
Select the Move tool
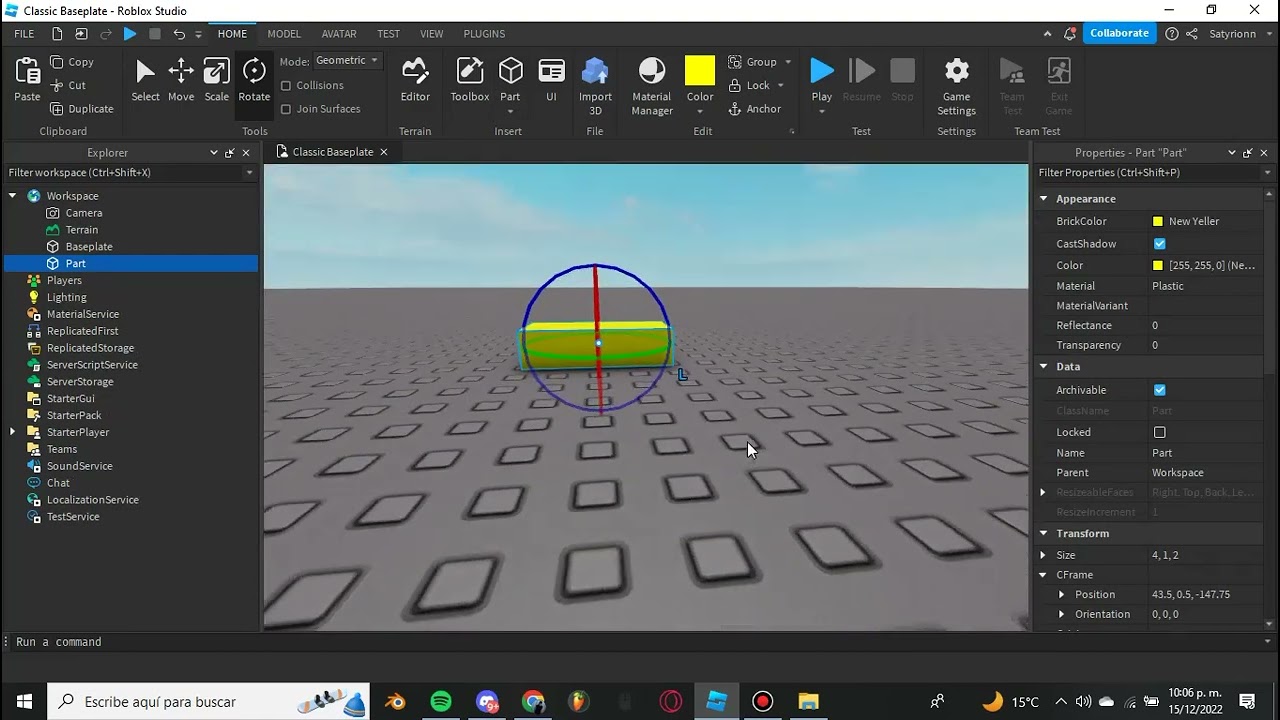coord(181,80)
